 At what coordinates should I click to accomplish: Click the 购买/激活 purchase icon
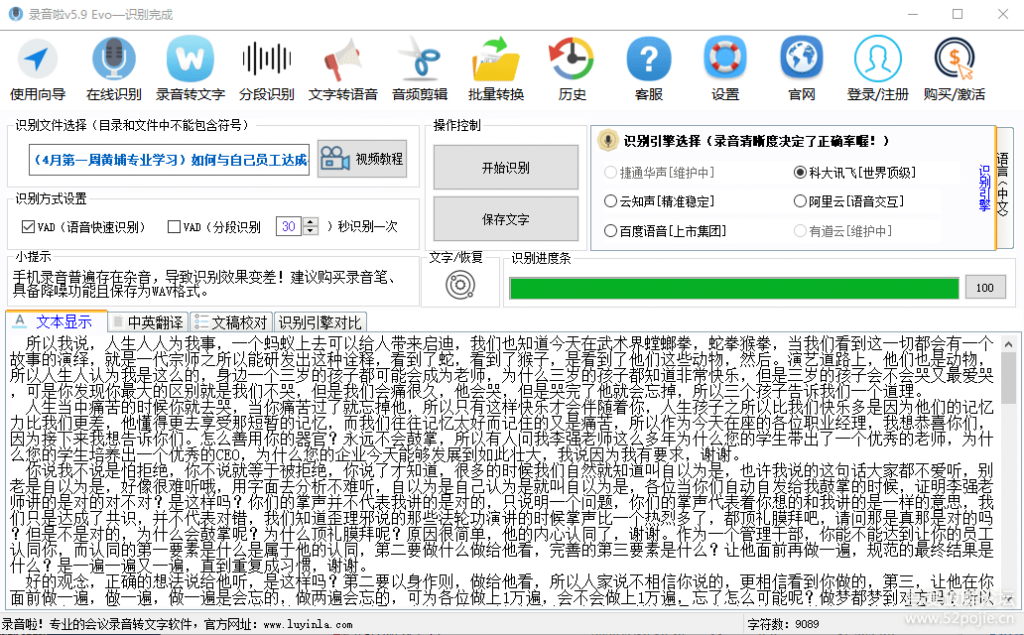[953, 60]
